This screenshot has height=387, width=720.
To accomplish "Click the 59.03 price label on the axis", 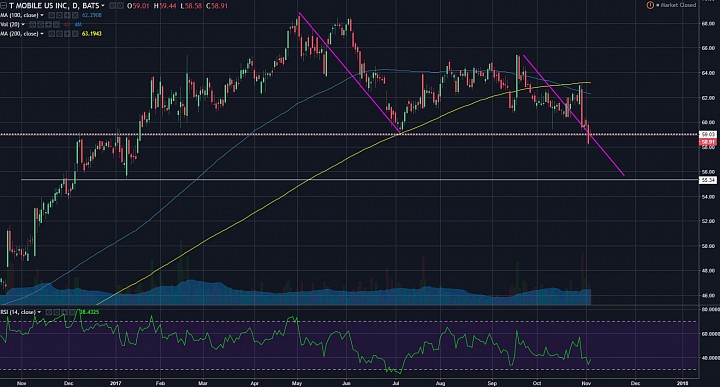I will coord(708,135).
